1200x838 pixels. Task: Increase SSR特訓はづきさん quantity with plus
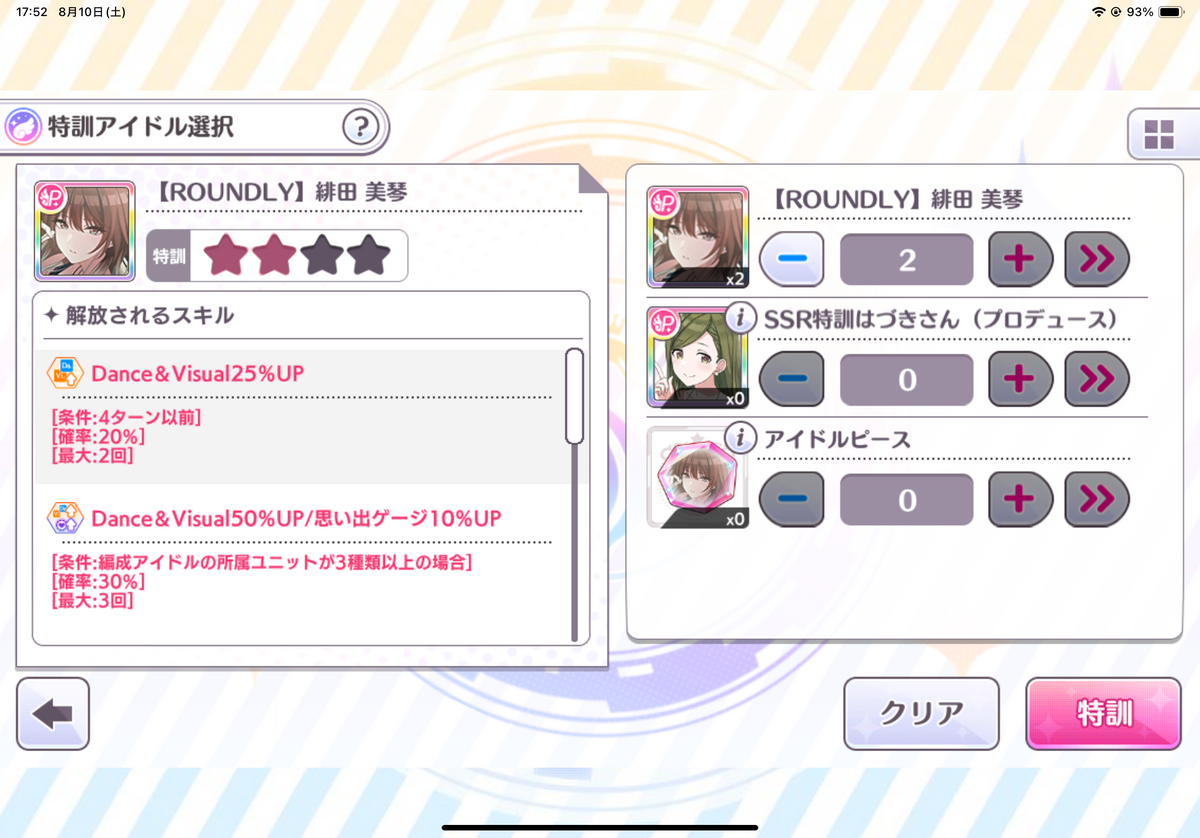1021,379
